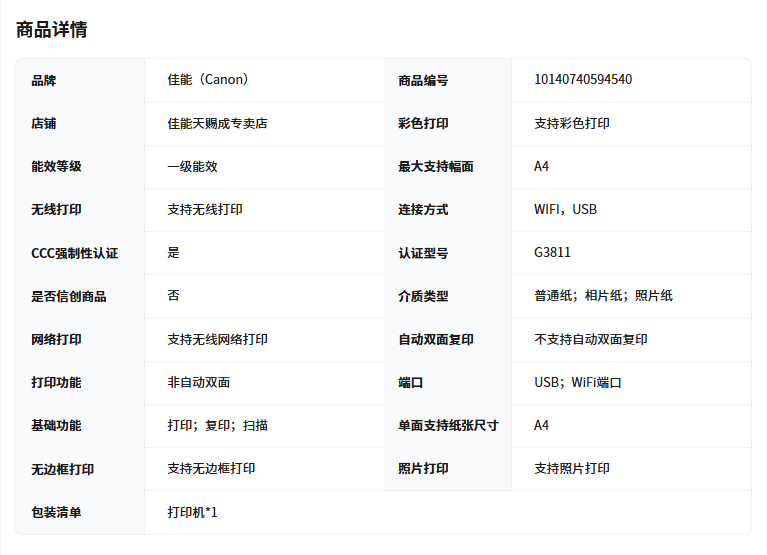Select the 不支持自动双面复印 value

[591, 339]
